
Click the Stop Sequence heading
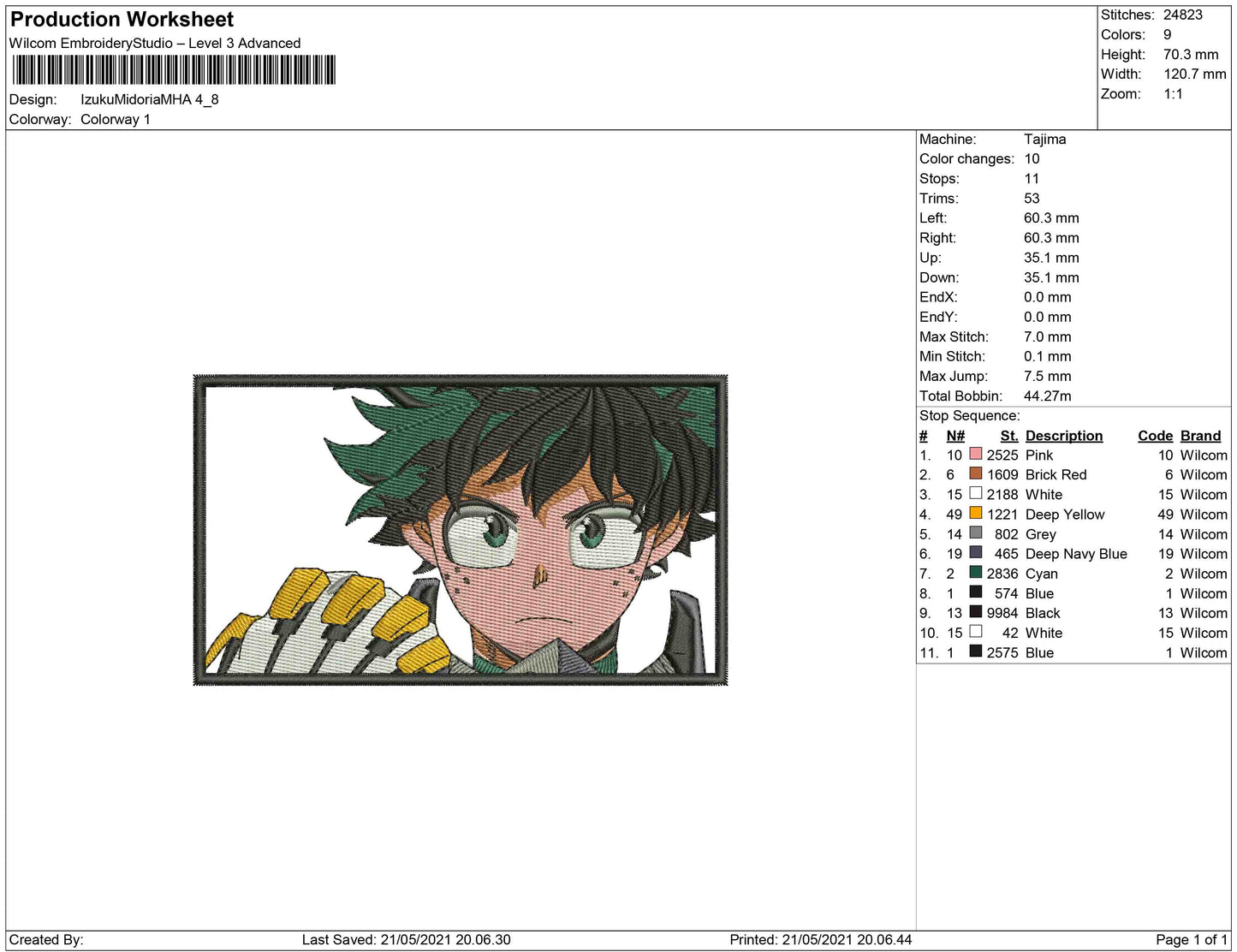coord(970,415)
